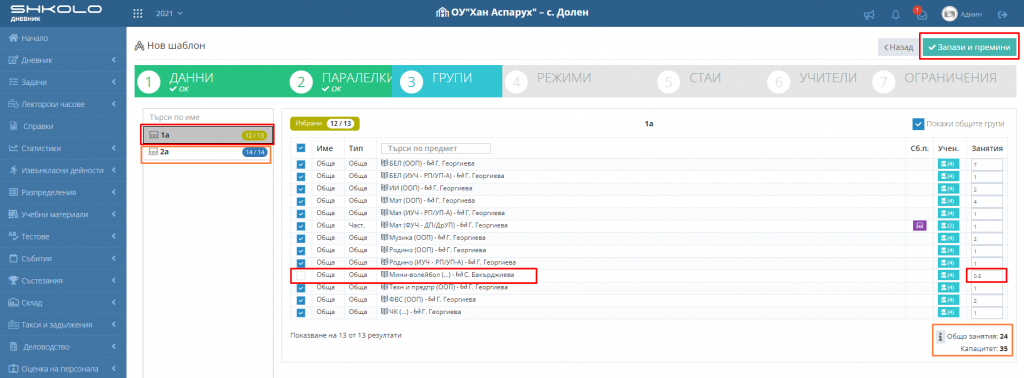1024x378 pixels.
Task: Uncheck the Музика (ООП) row checkbox
Action: pyautogui.click(x=301, y=238)
